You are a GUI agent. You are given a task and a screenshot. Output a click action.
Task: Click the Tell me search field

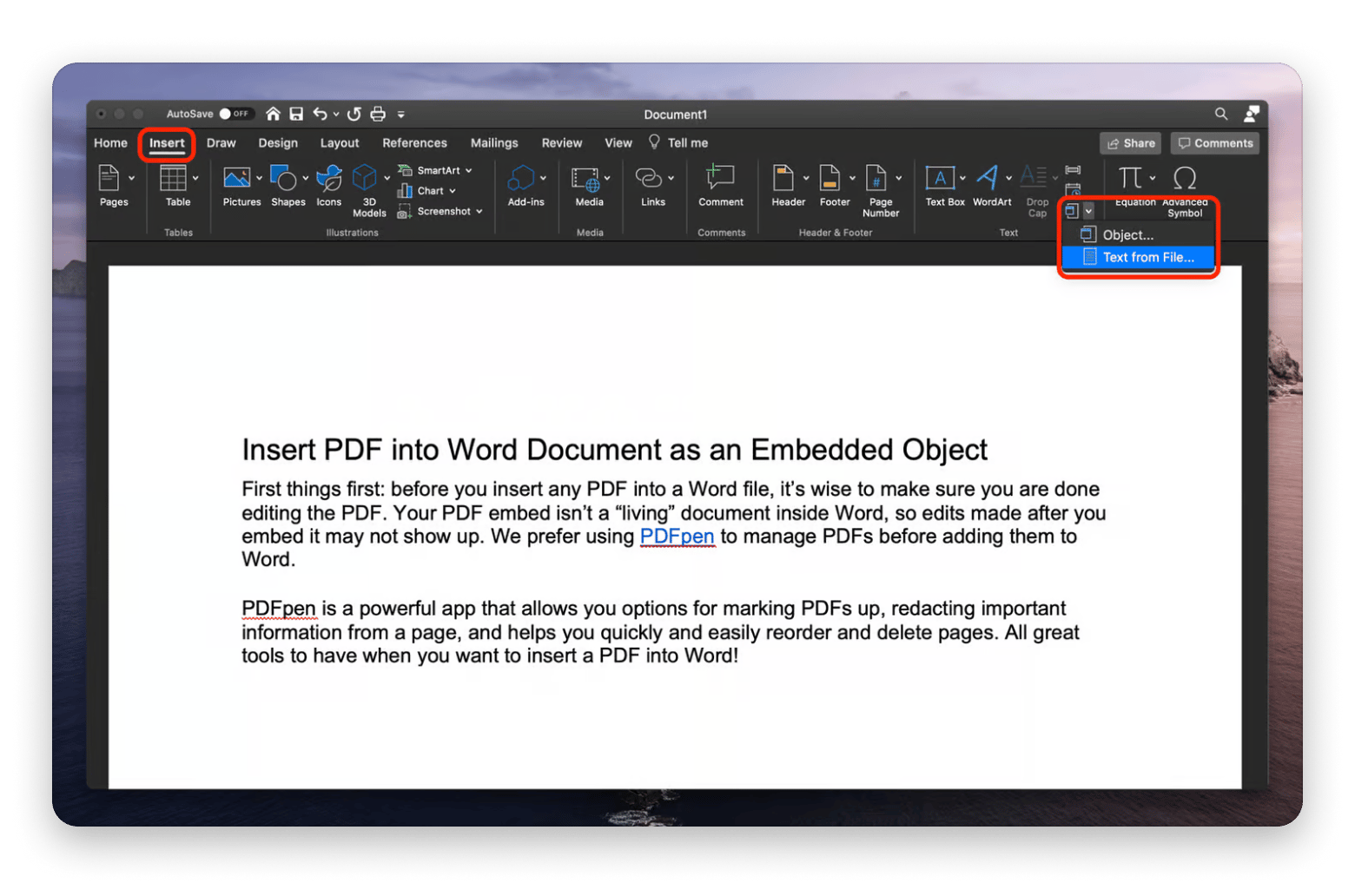[687, 143]
